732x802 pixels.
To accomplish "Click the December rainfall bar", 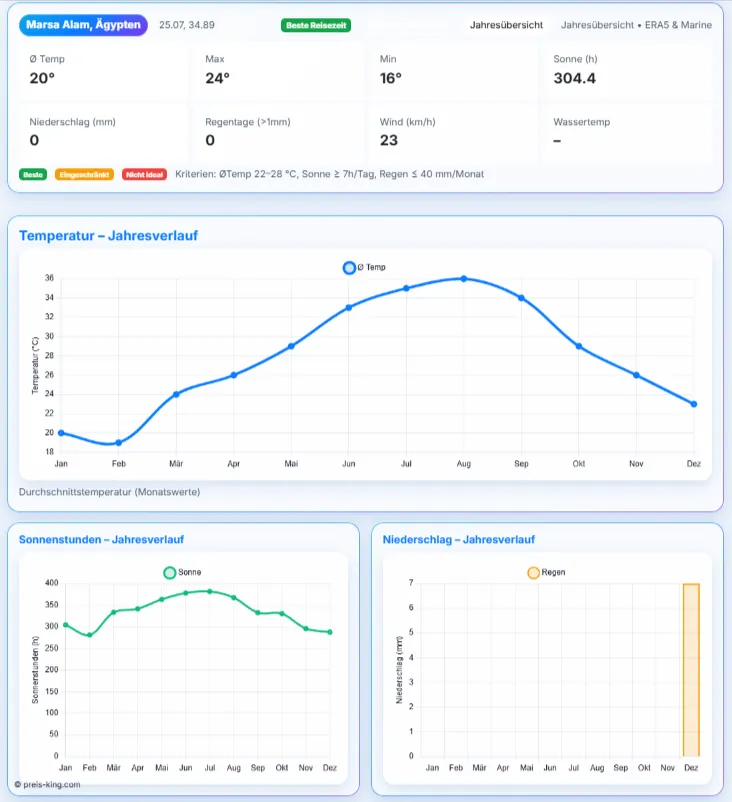I will [691, 670].
